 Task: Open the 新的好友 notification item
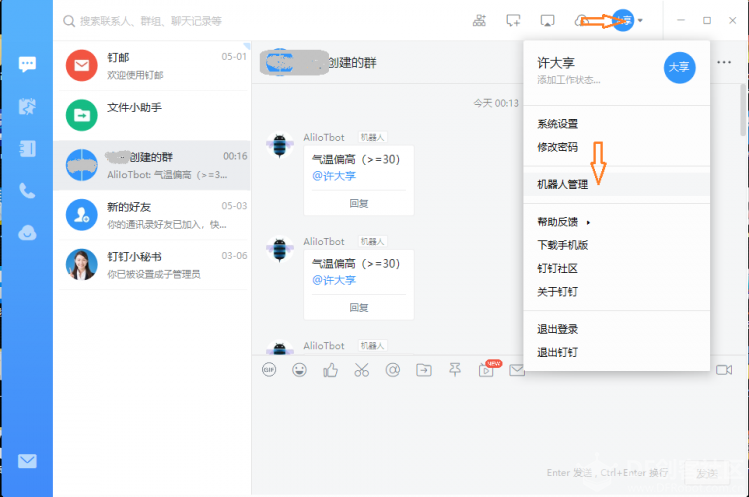152,215
